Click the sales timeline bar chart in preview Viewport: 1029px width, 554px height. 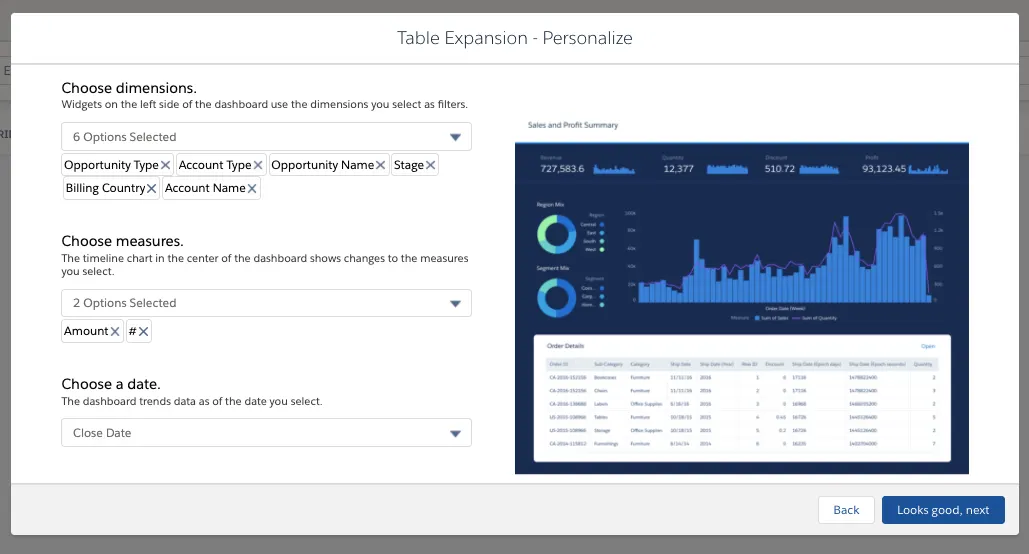pyautogui.click(x=780, y=260)
